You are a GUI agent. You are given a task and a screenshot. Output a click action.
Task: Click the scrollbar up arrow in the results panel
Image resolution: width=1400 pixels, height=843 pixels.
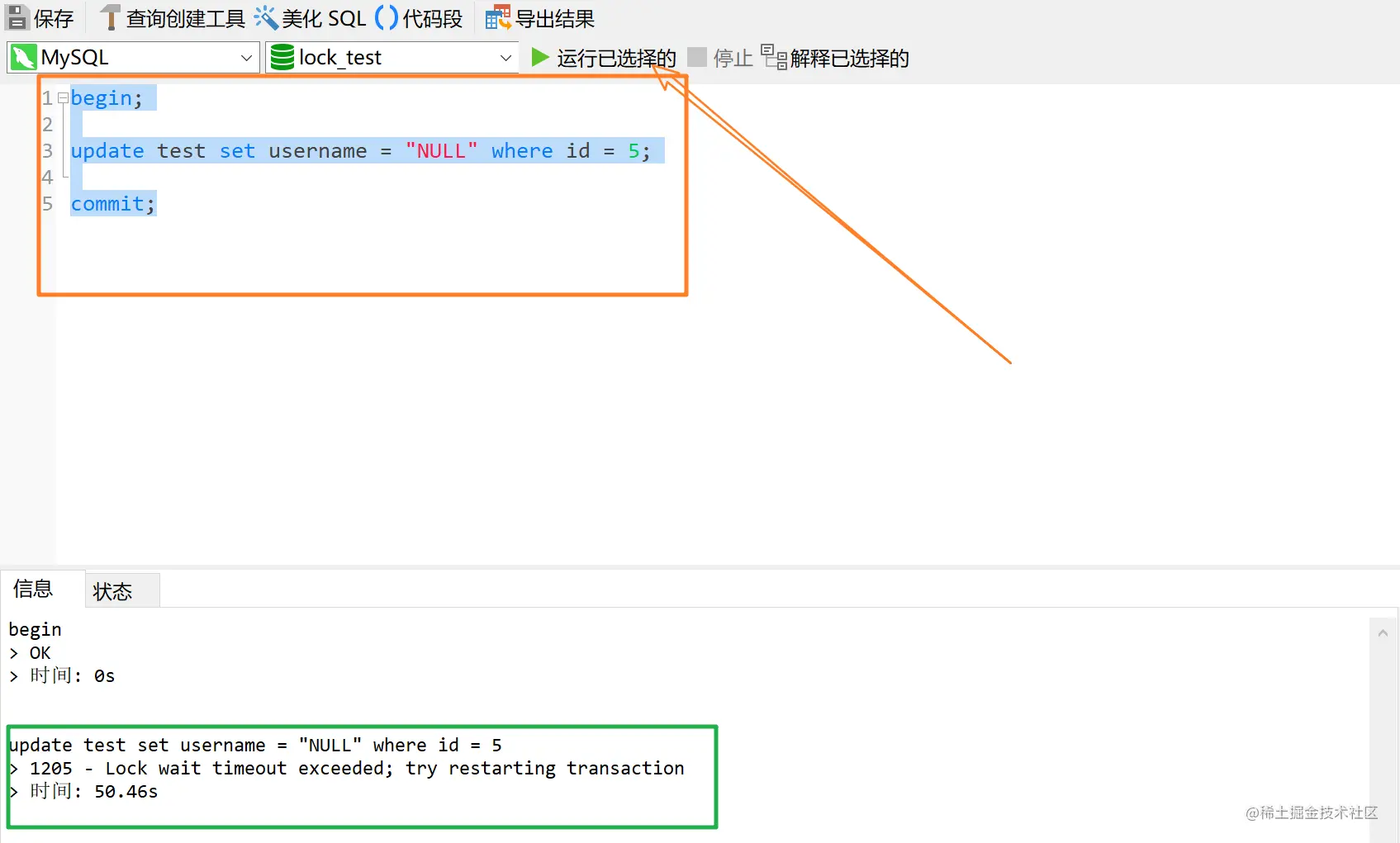click(x=1383, y=633)
